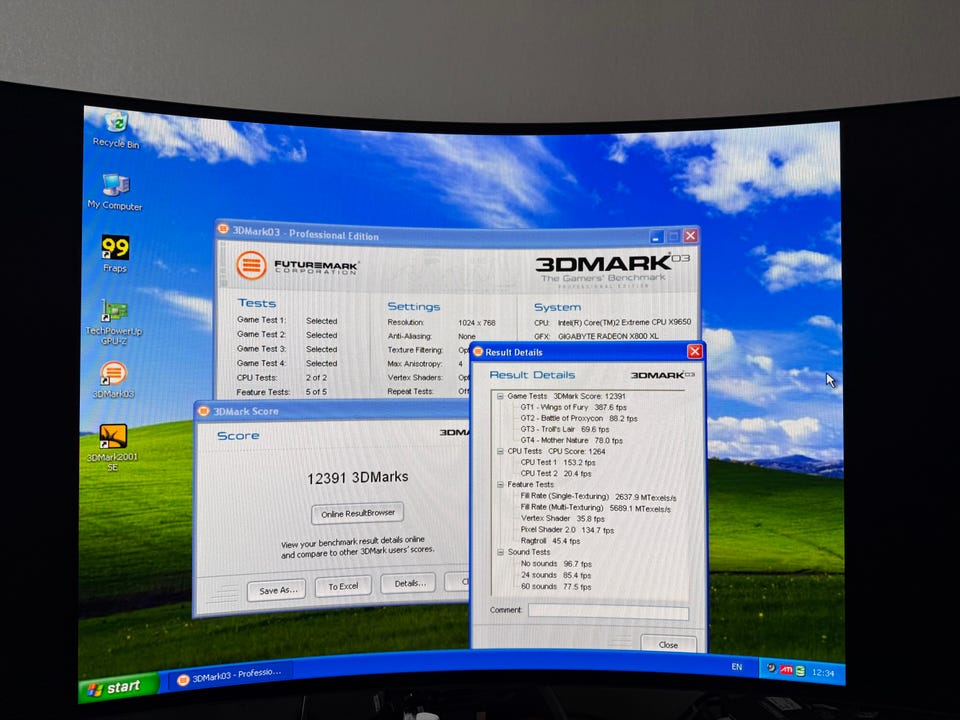Open the Online ResultBrowser button
The width and height of the screenshot is (960, 720).
(358, 514)
